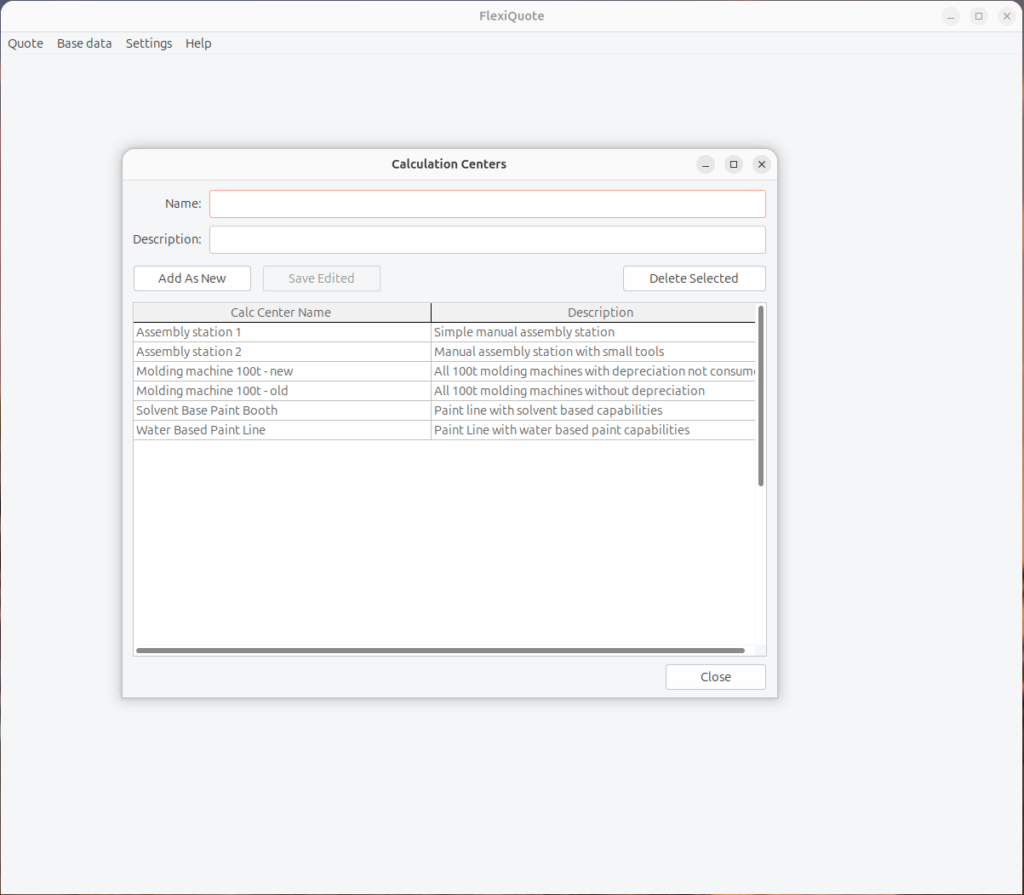Sort by Calc Center Name column header
The width and height of the screenshot is (1024, 895).
click(x=281, y=312)
